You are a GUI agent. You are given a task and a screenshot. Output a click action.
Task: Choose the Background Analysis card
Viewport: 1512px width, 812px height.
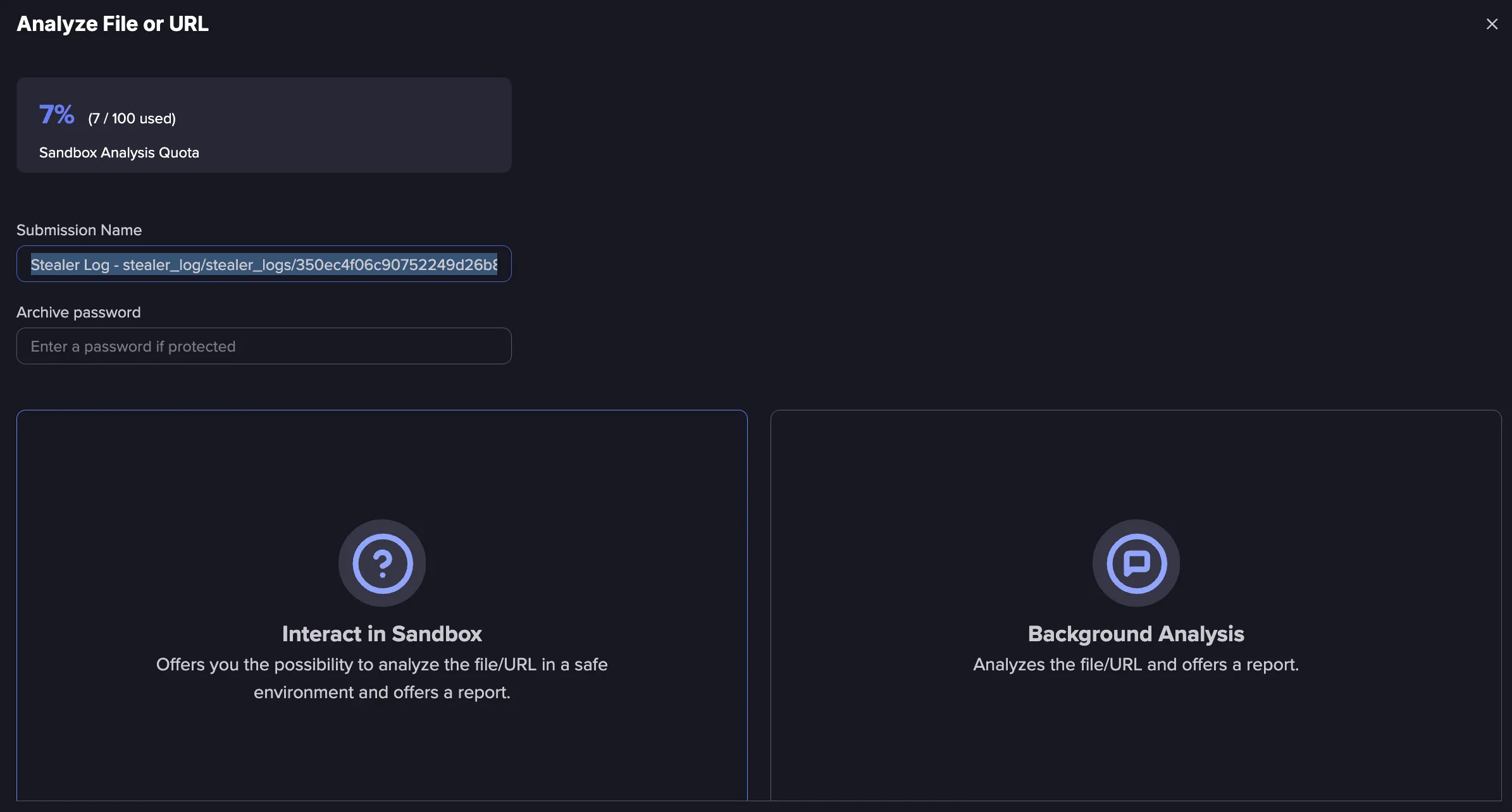click(x=1136, y=606)
